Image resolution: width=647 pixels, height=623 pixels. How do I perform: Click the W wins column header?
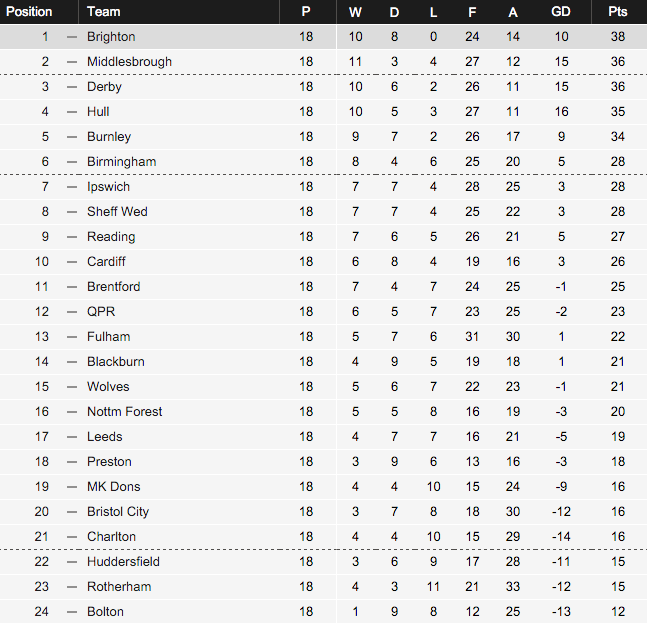355,12
